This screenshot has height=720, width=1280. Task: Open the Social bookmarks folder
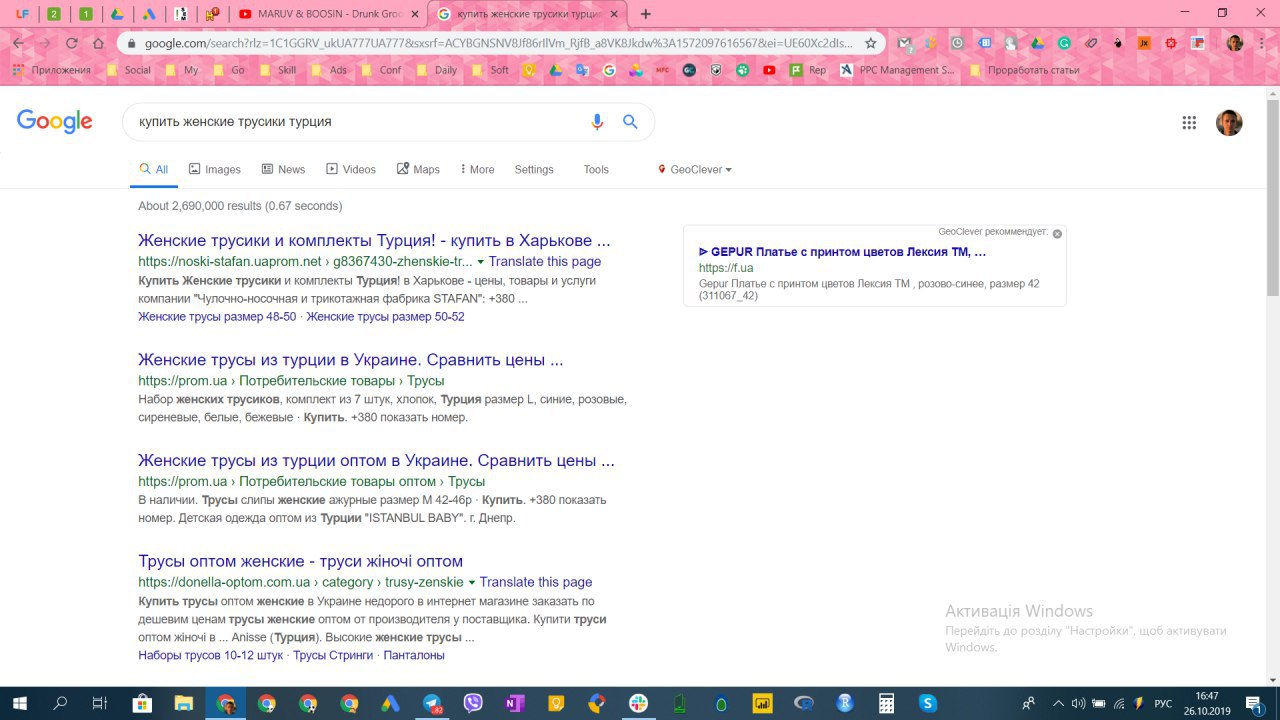129,70
